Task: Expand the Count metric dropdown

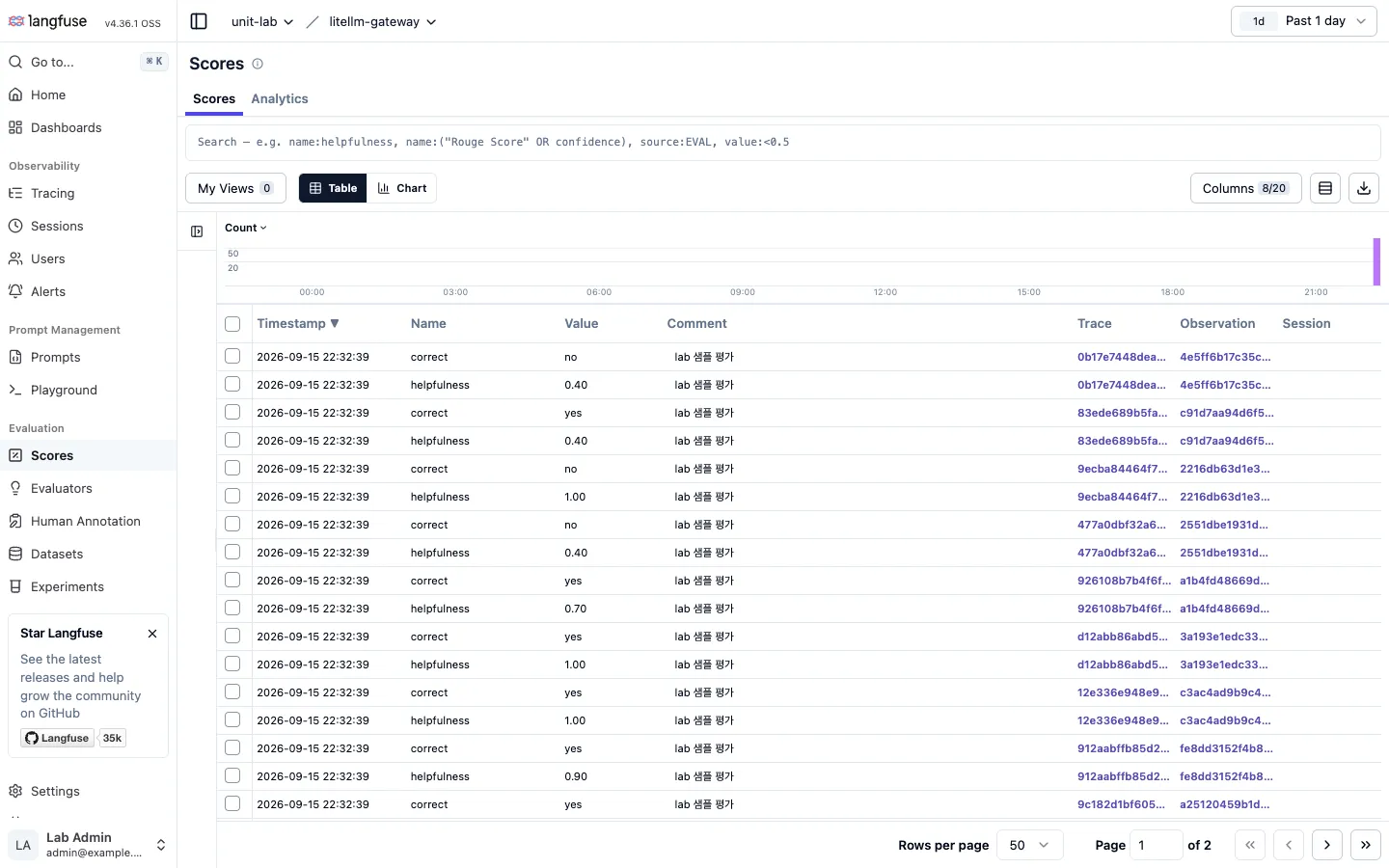Action: click(x=246, y=228)
